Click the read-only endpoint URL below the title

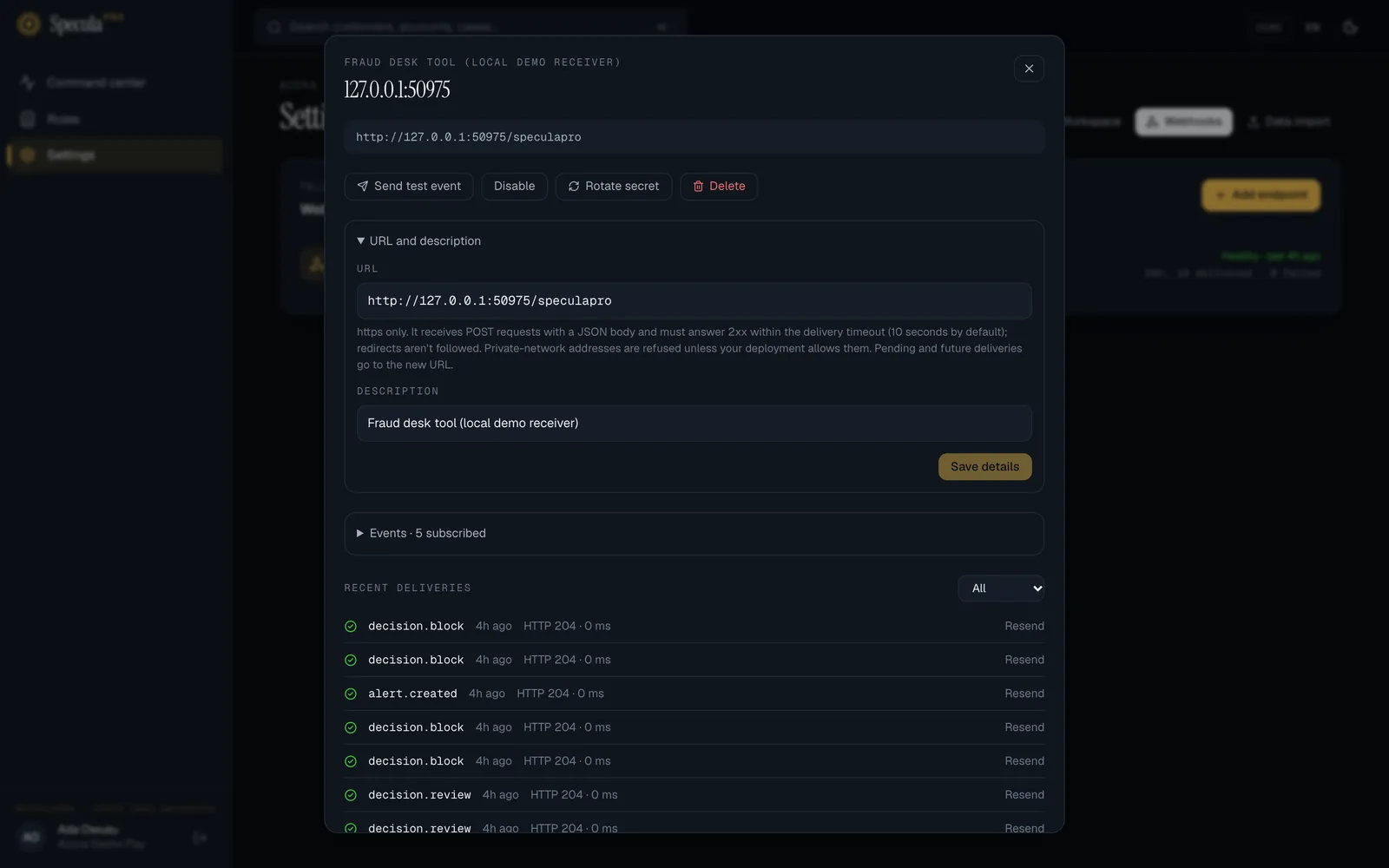pos(694,137)
